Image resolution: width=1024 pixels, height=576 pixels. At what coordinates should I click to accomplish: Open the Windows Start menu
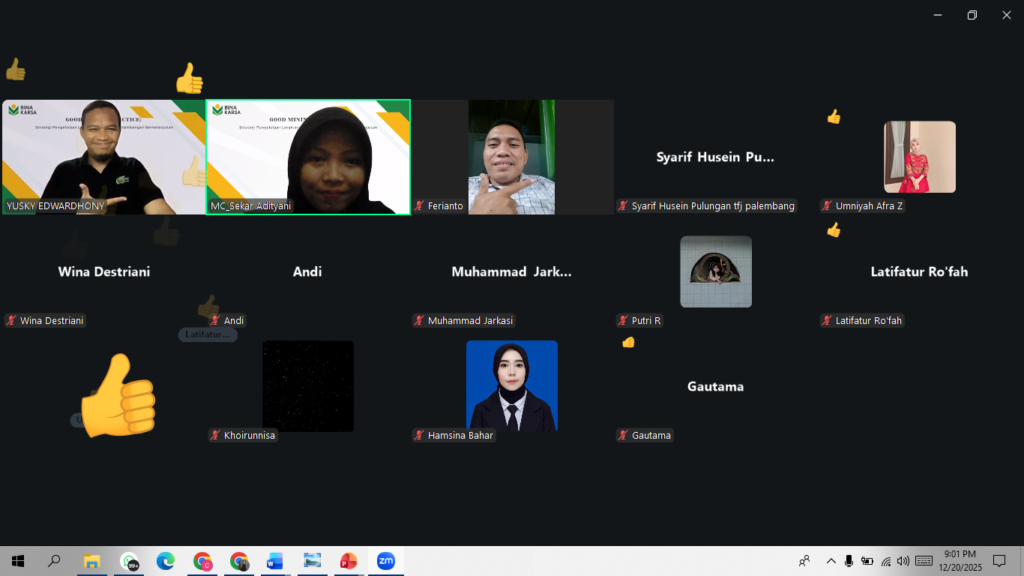16,561
